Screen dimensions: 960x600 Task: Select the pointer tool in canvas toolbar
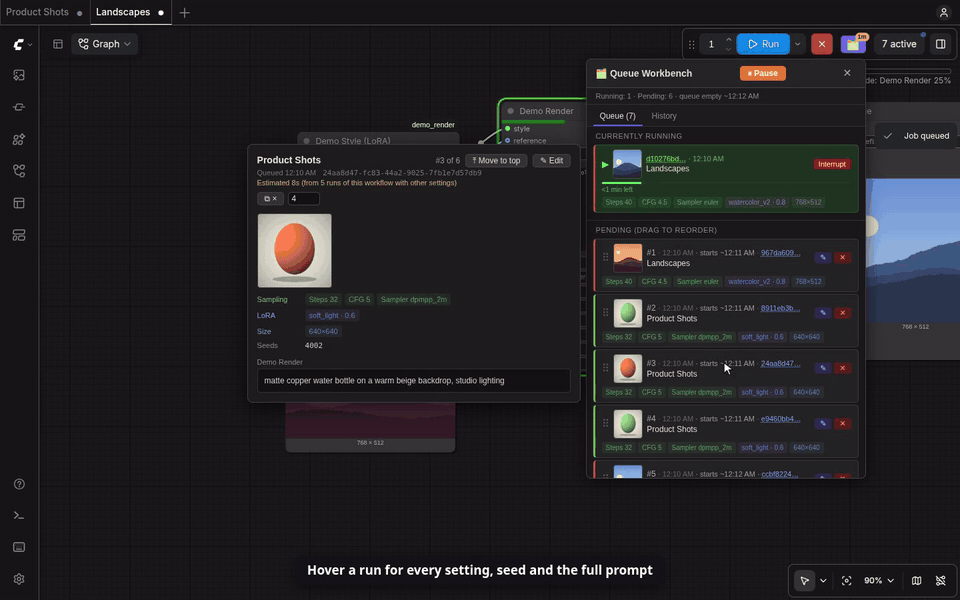point(804,580)
